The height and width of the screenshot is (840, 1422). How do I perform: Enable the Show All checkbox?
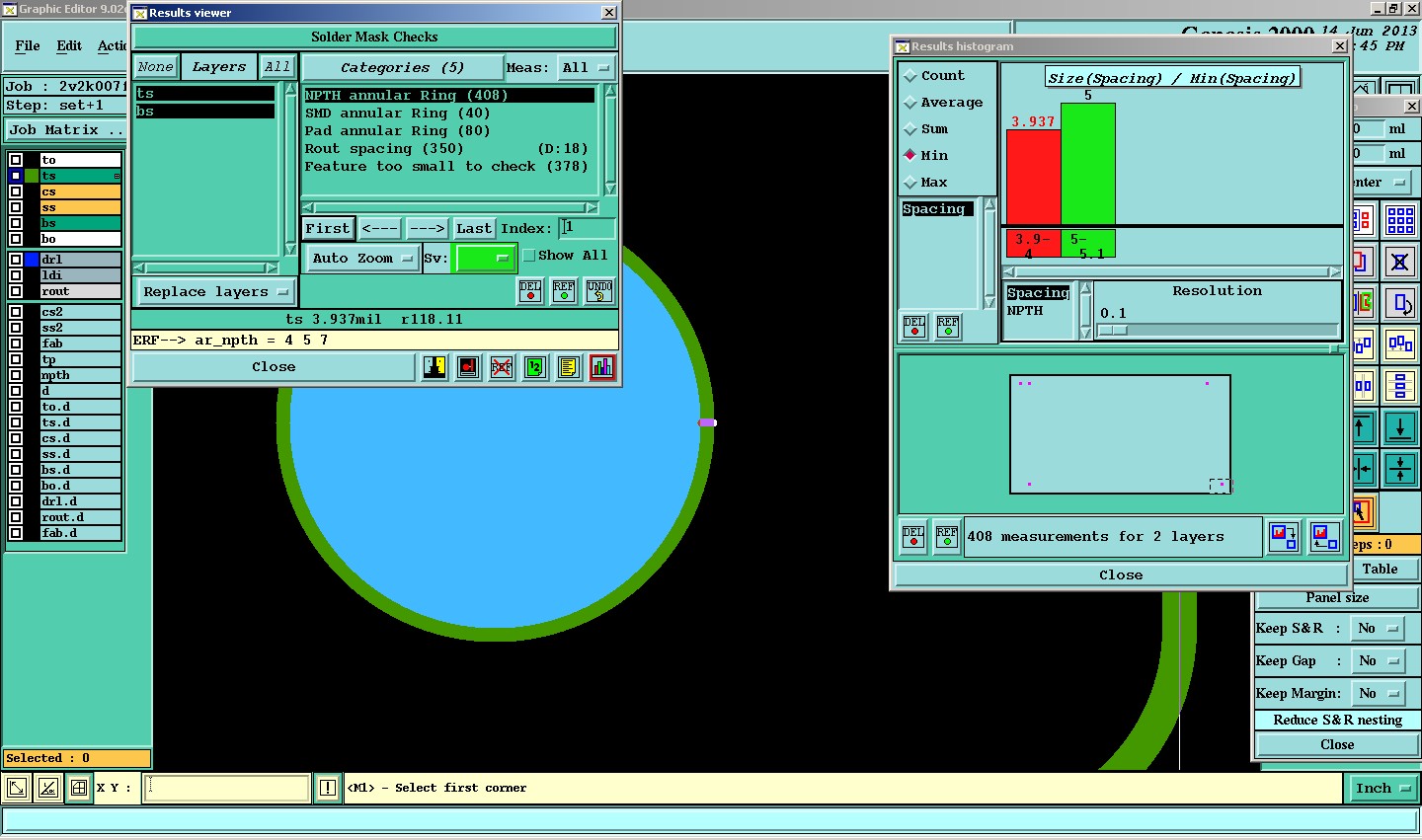tap(529, 256)
